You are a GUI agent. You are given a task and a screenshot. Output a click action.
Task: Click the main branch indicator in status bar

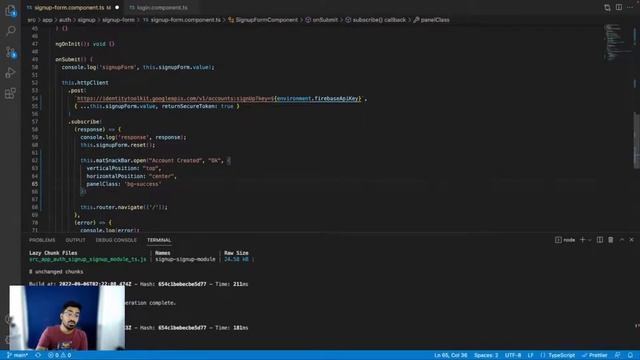click(17, 355)
